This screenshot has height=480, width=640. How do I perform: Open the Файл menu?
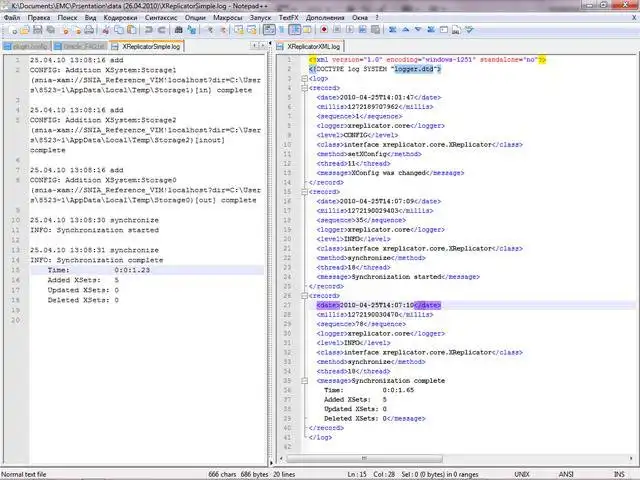tap(12, 18)
